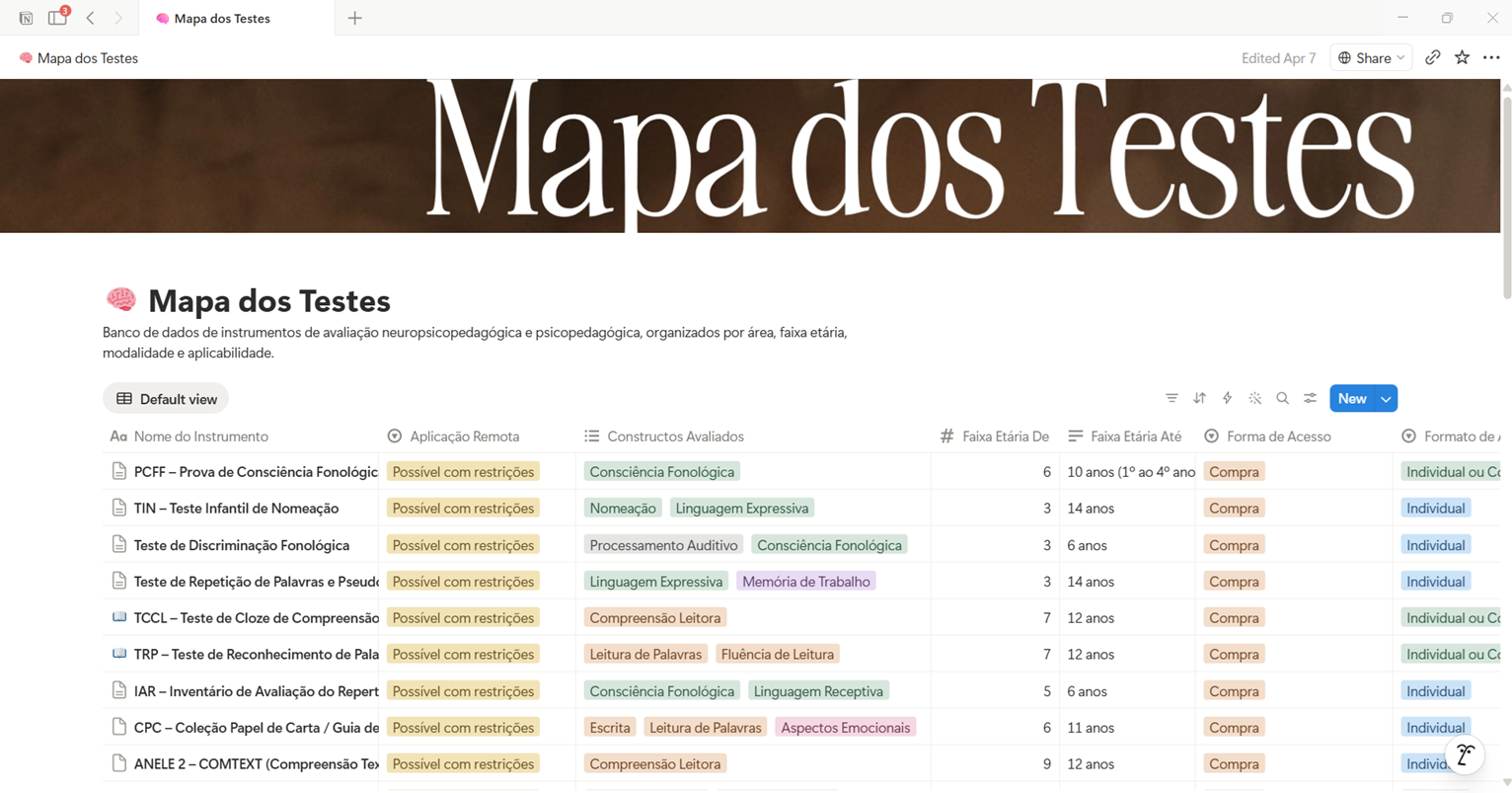The width and height of the screenshot is (1512, 793).
Task: Click Compreensão Leitora tag in TCCL row
Action: coord(655,618)
